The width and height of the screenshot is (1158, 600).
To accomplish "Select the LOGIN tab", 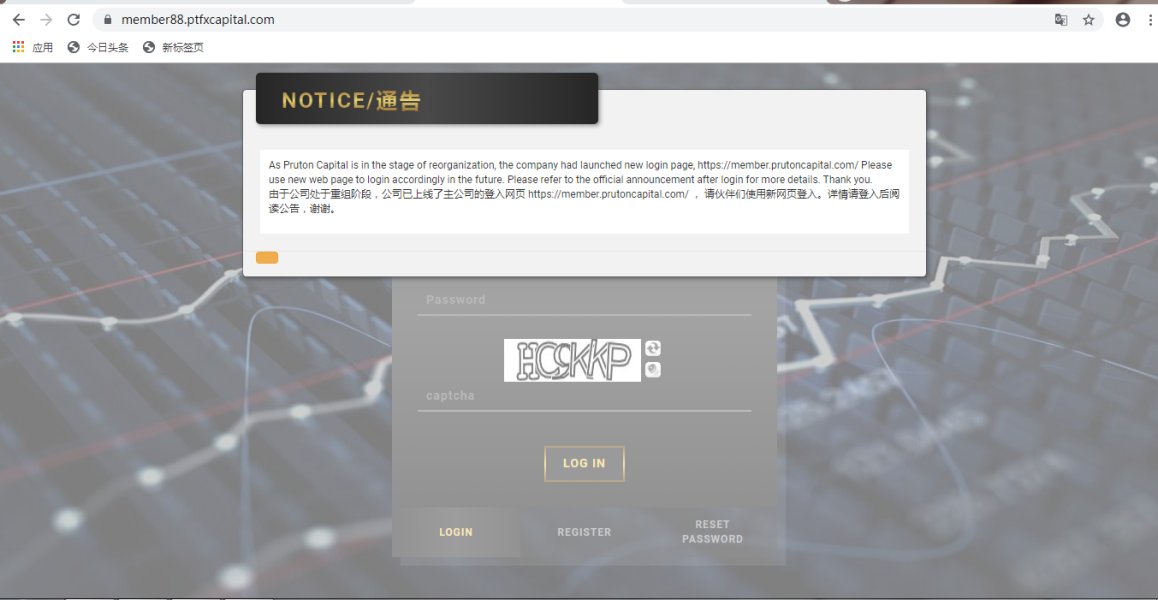I will 456,532.
